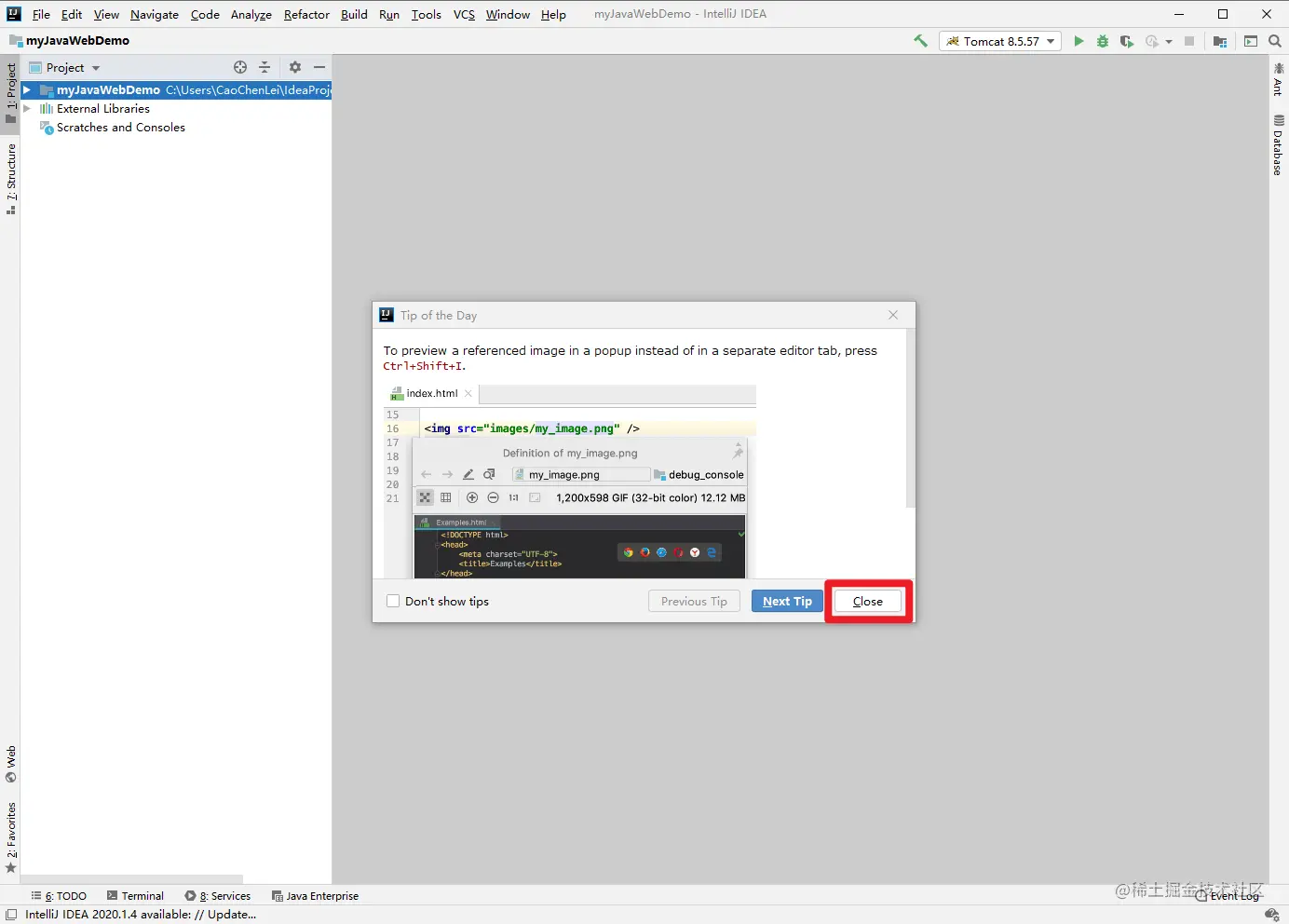Click the Next Tip button

tap(787, 601)
